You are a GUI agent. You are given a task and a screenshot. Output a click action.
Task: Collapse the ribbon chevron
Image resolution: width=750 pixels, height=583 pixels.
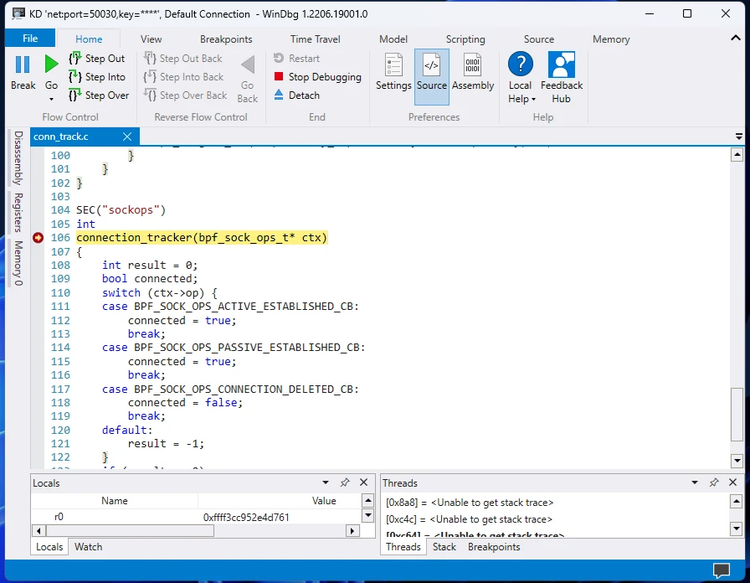(735, 38)
